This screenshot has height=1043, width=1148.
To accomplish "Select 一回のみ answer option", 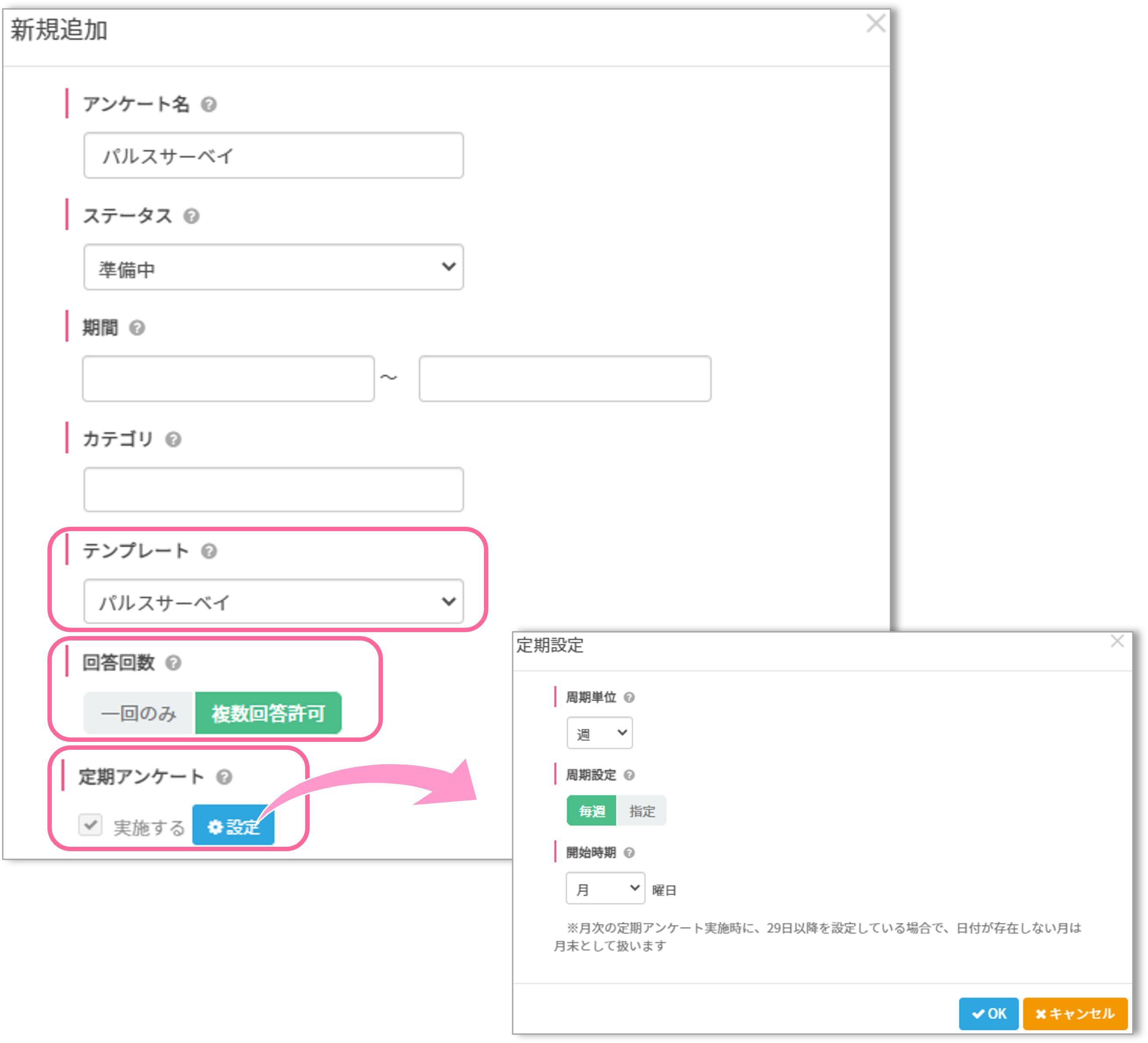I will 139,713.
